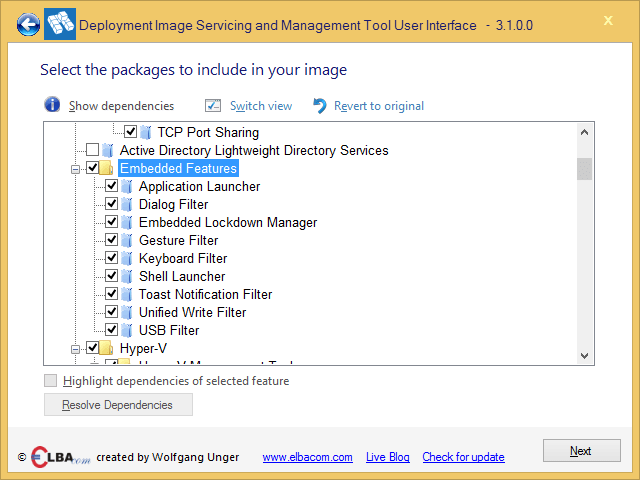Uncheck the Gesture Filter checkbox
The width and height of the screenshot is (640, 480).
111,240
